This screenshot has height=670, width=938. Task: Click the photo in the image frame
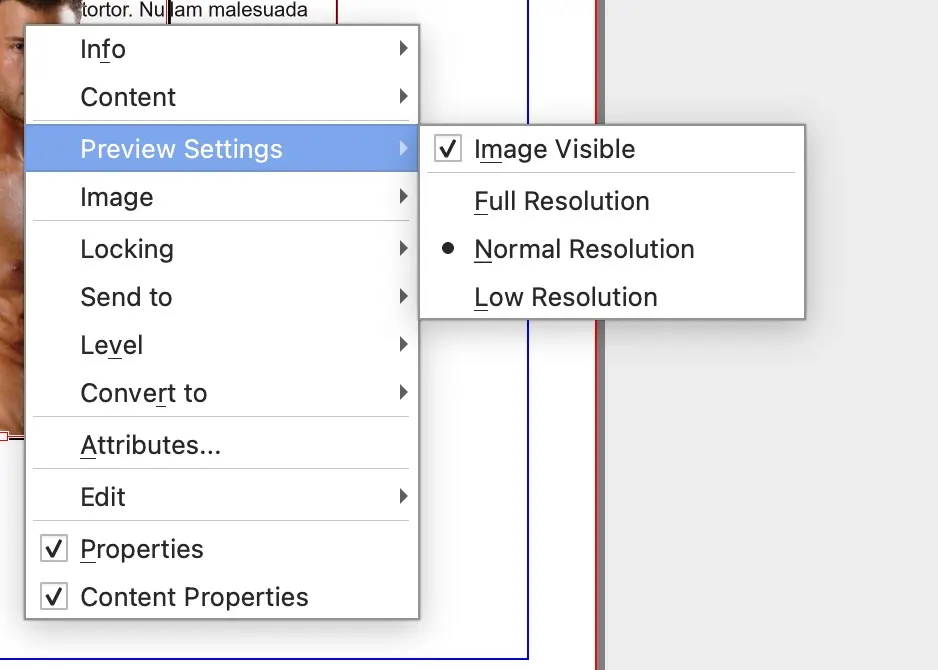11,250
